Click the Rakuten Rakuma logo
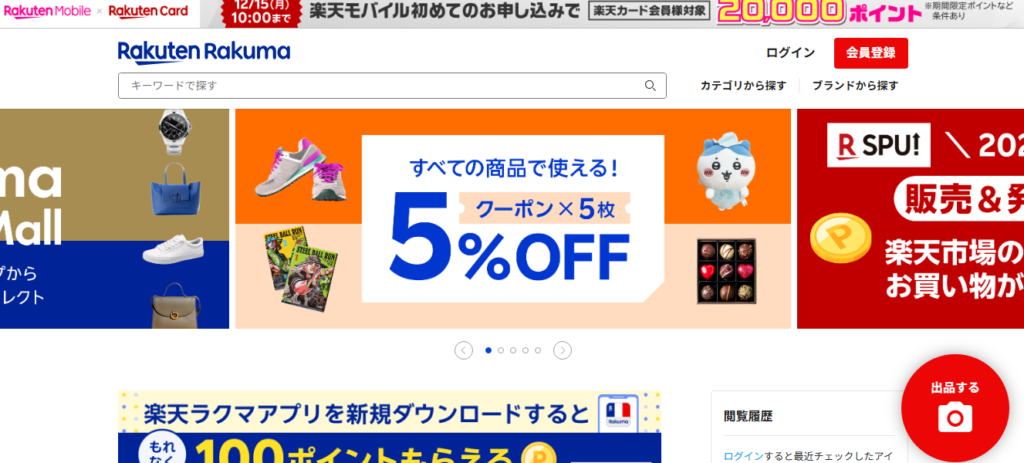Image resolution: width=1024 pixels, height=463 pixels. click(x=204, y=52)
